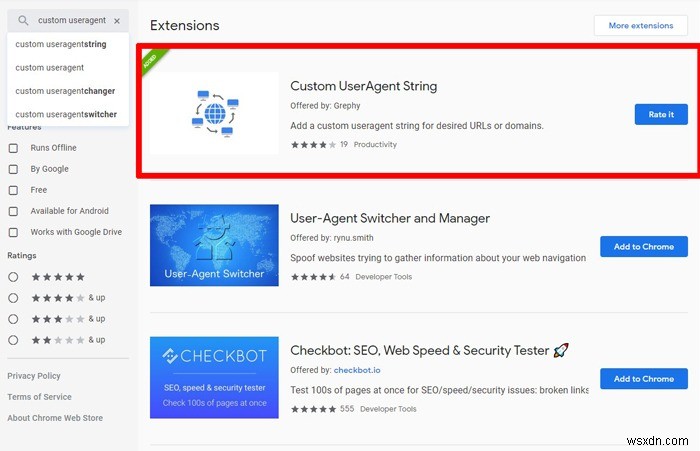Tick the Free feature checkbox
700x451 pixels.
[14, 190]
